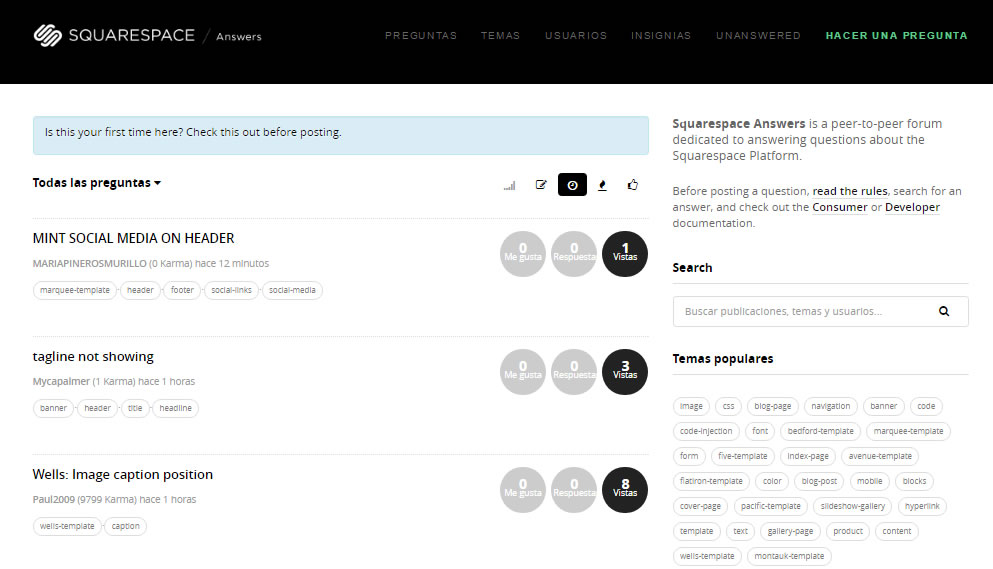Sort questions by newest edit icon
993x569 pixels.
(541, 185)
